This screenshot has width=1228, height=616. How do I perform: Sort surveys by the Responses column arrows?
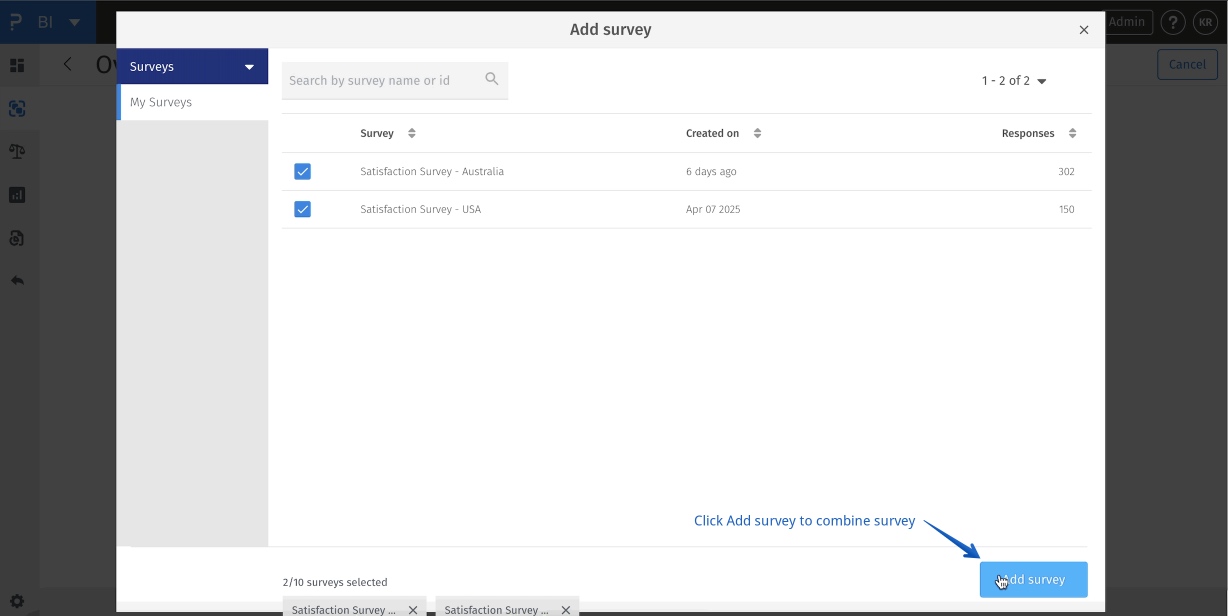pos(1072,132)
